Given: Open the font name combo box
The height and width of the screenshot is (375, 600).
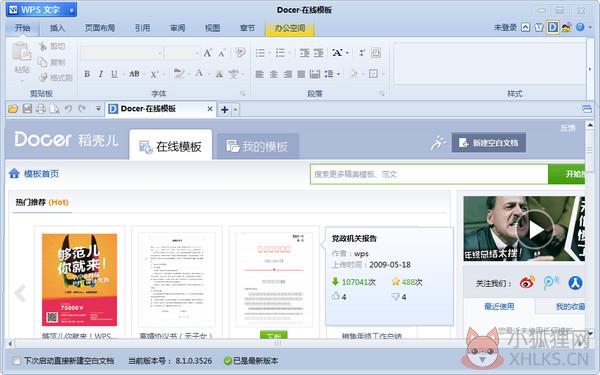Looking at the screenshot, I should coord(121,53).
